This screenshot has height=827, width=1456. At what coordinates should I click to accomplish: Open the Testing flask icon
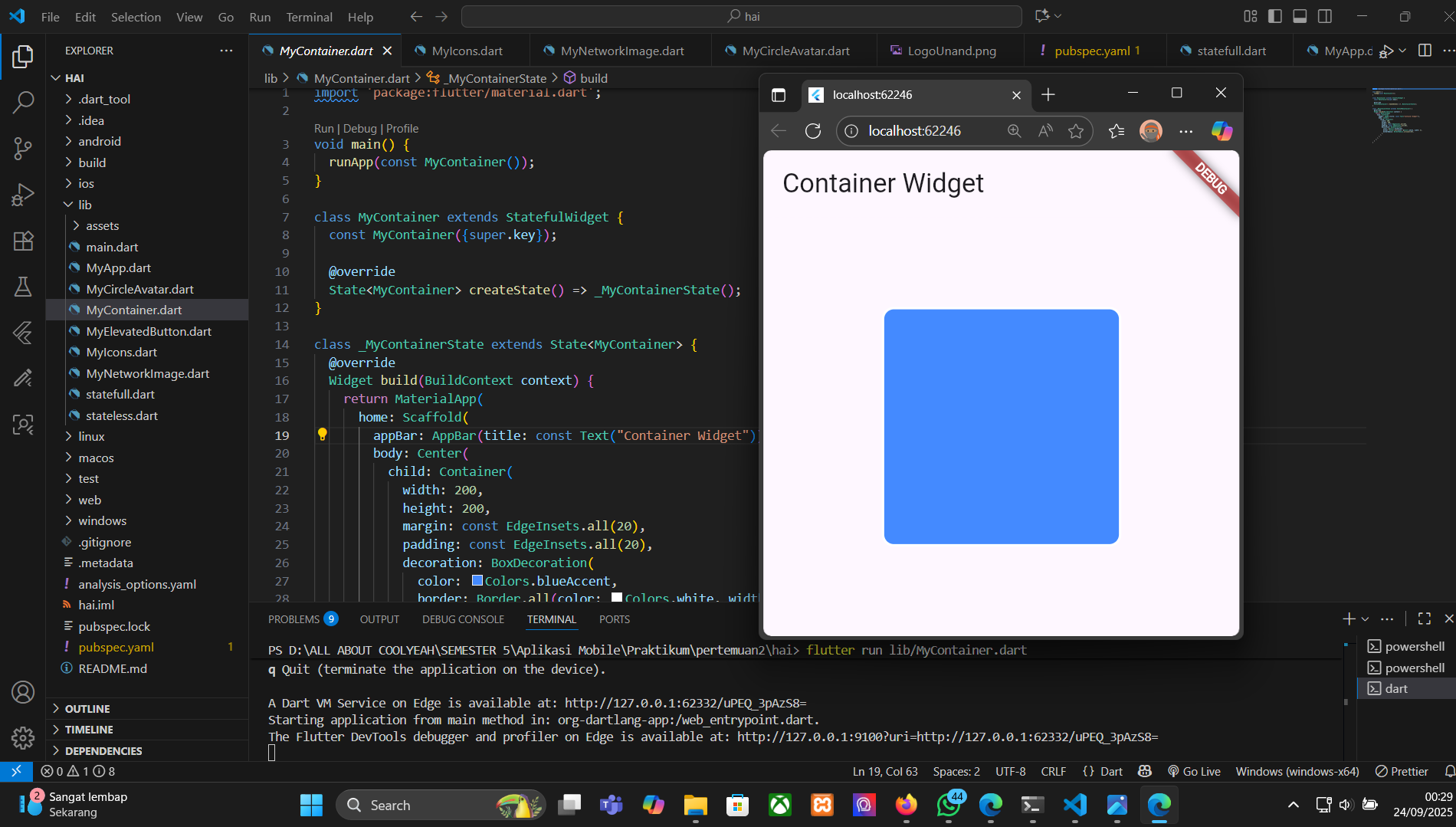coord(23,287)
